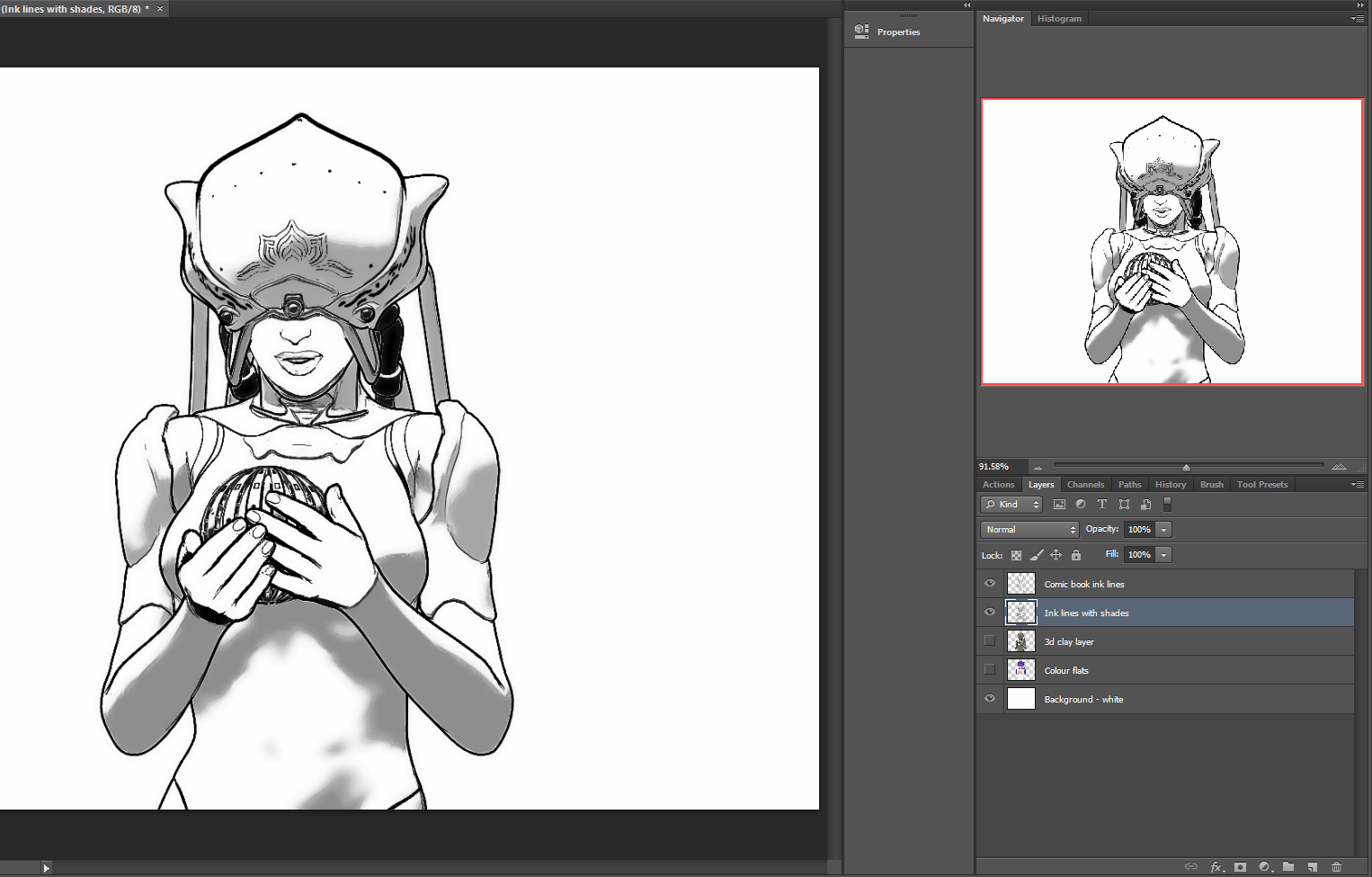Click the Lock all padlock icon

point(1075,555)
